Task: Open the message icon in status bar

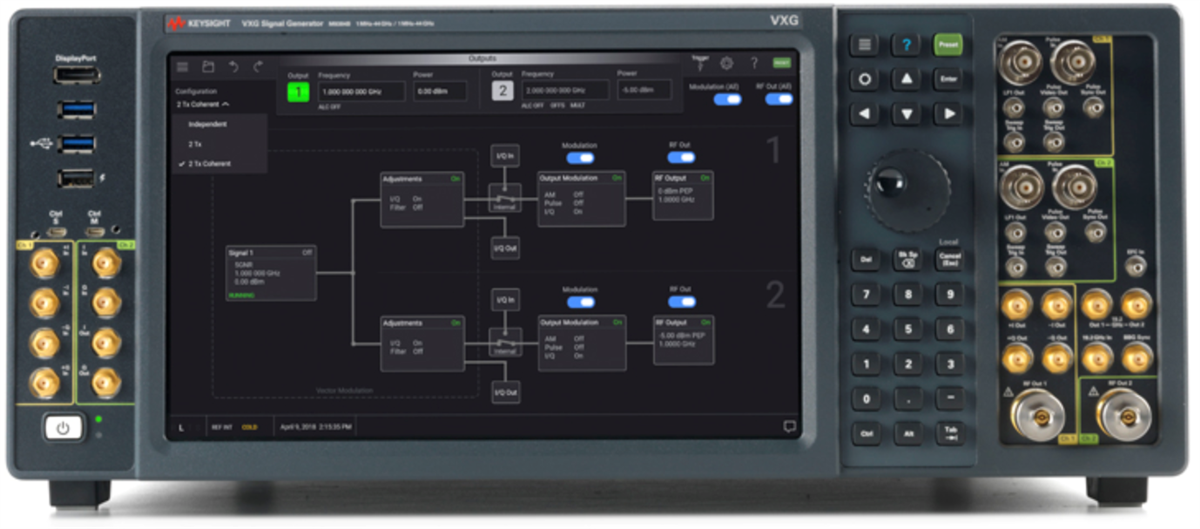Action: click(789, 426)
